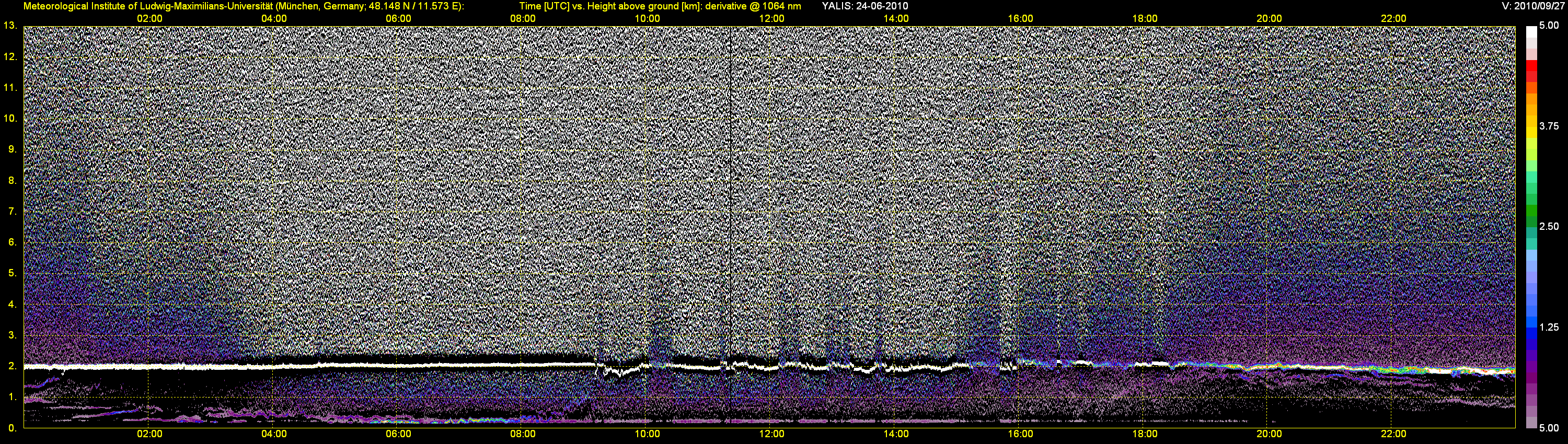This screenshot has width=1568, height=444.
Task: Click the 08:00 label on the top time axis
Action: [x=523, y=19]
